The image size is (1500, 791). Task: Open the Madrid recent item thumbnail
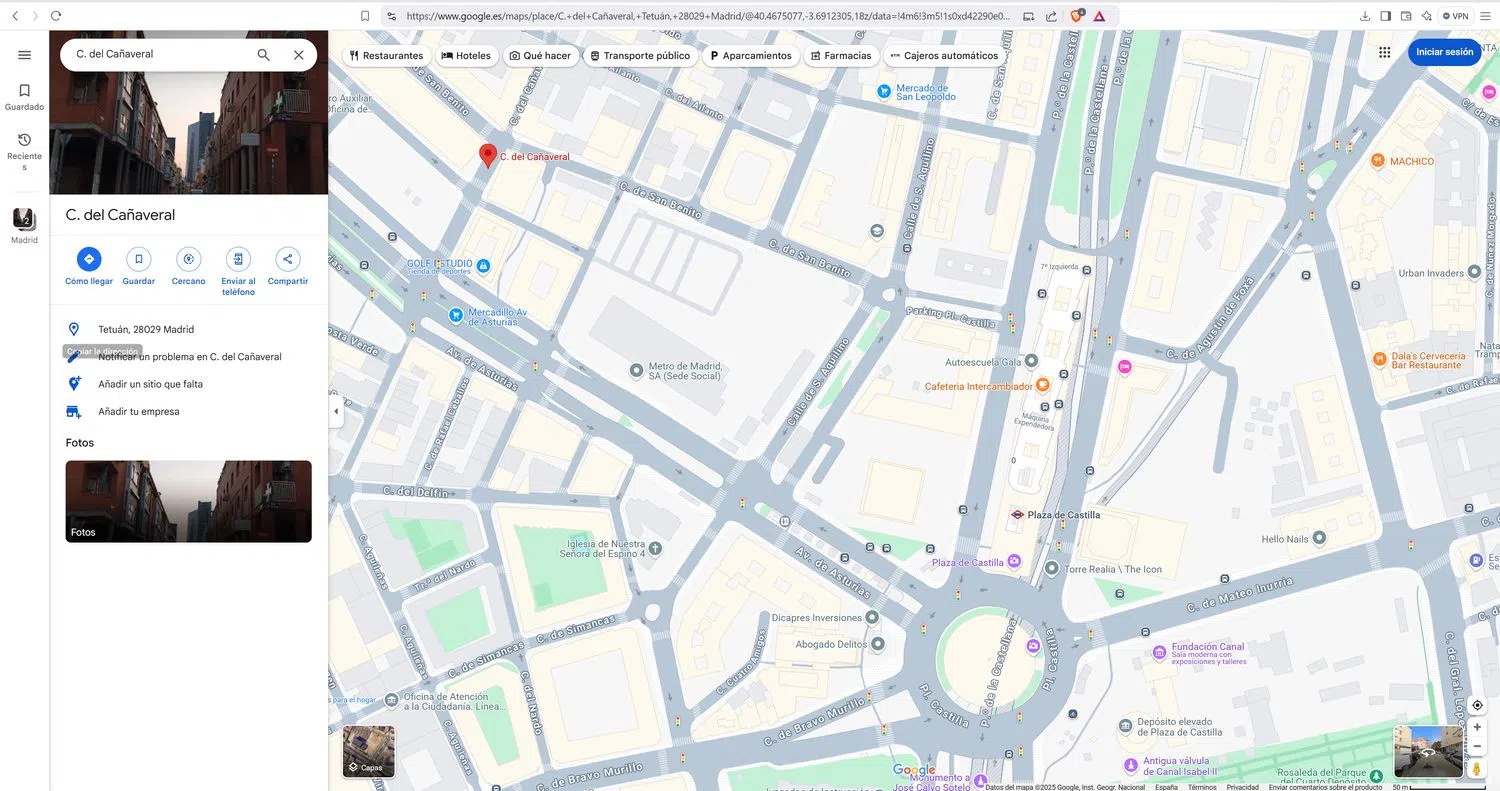pos(25,219)
